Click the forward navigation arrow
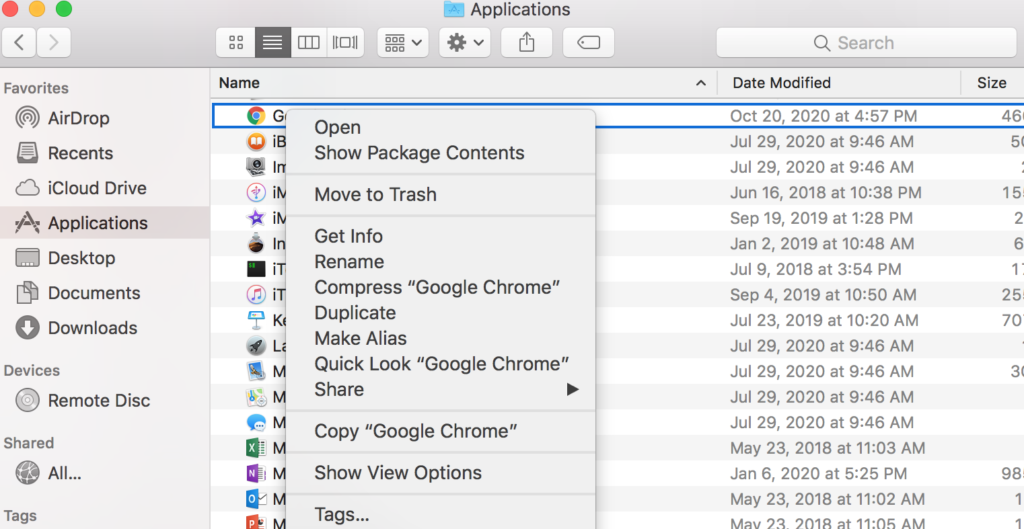 coord(53,42)
